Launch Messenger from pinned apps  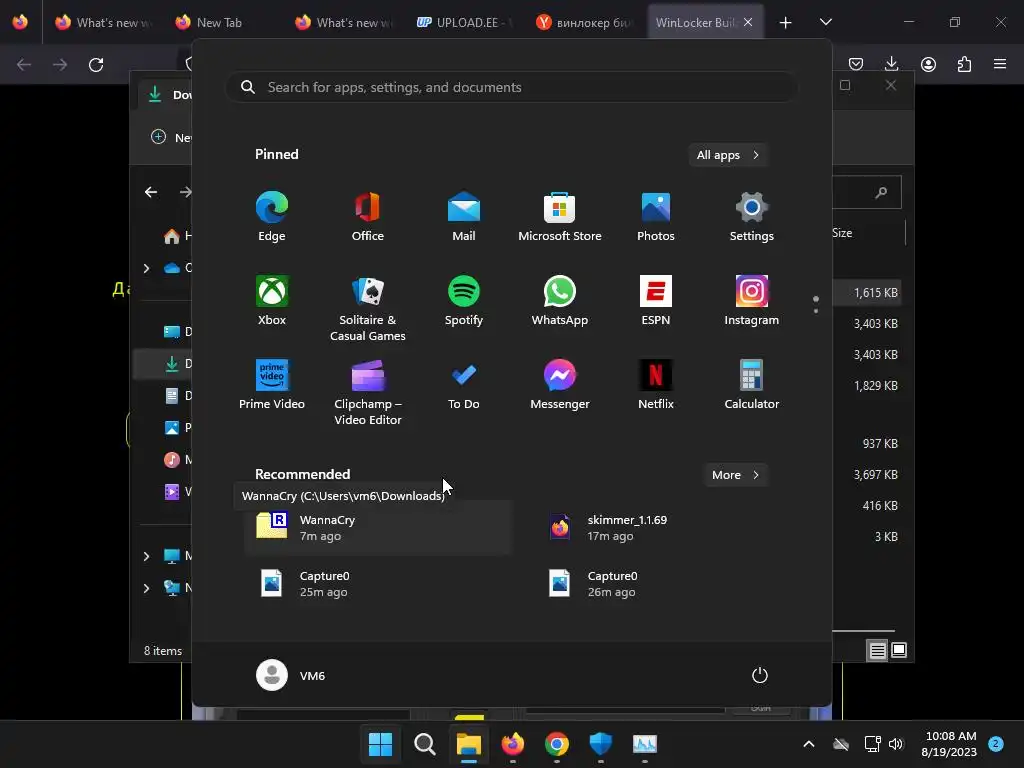[560, 385]
